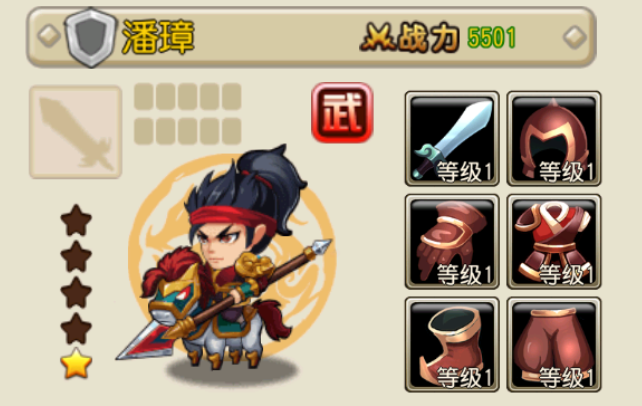The height and width of the screenshot is (406, 642).
Task: Click the 战力 5501 power value
Action: coord(491,38)
